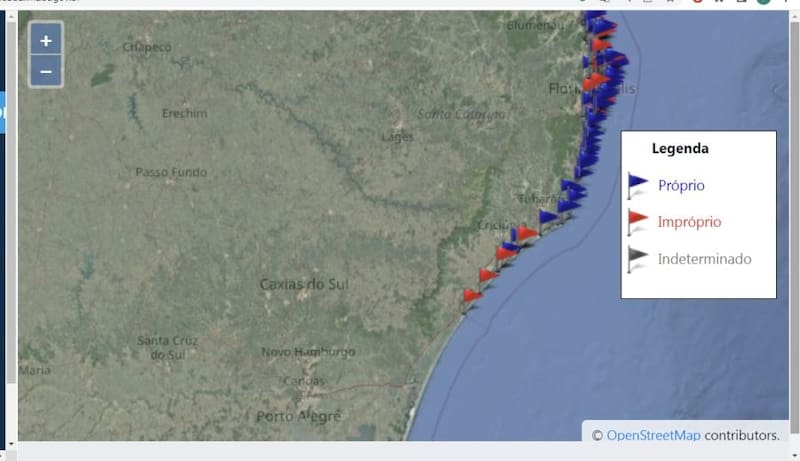Click the Novo Hamburgo map label

308,352
